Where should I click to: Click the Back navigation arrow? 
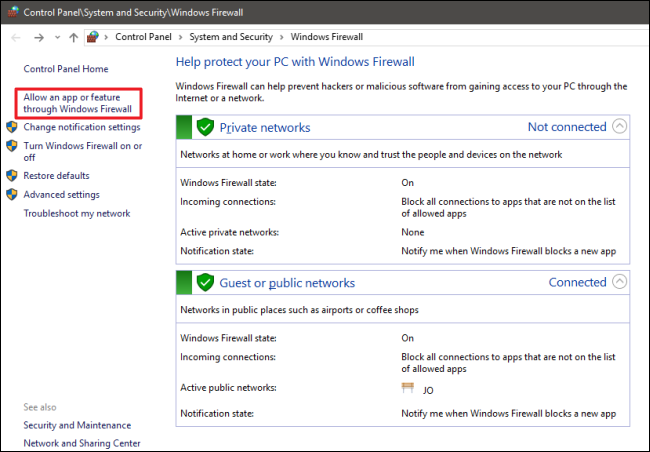click(x=15, y=37)
